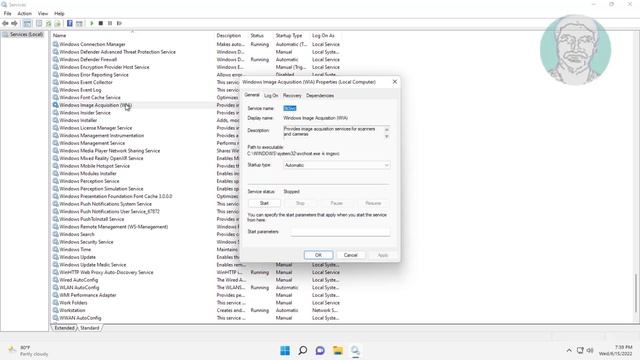Click the gear icon beside Windows Event Log

pyautogui.click(x=56, y=90)
